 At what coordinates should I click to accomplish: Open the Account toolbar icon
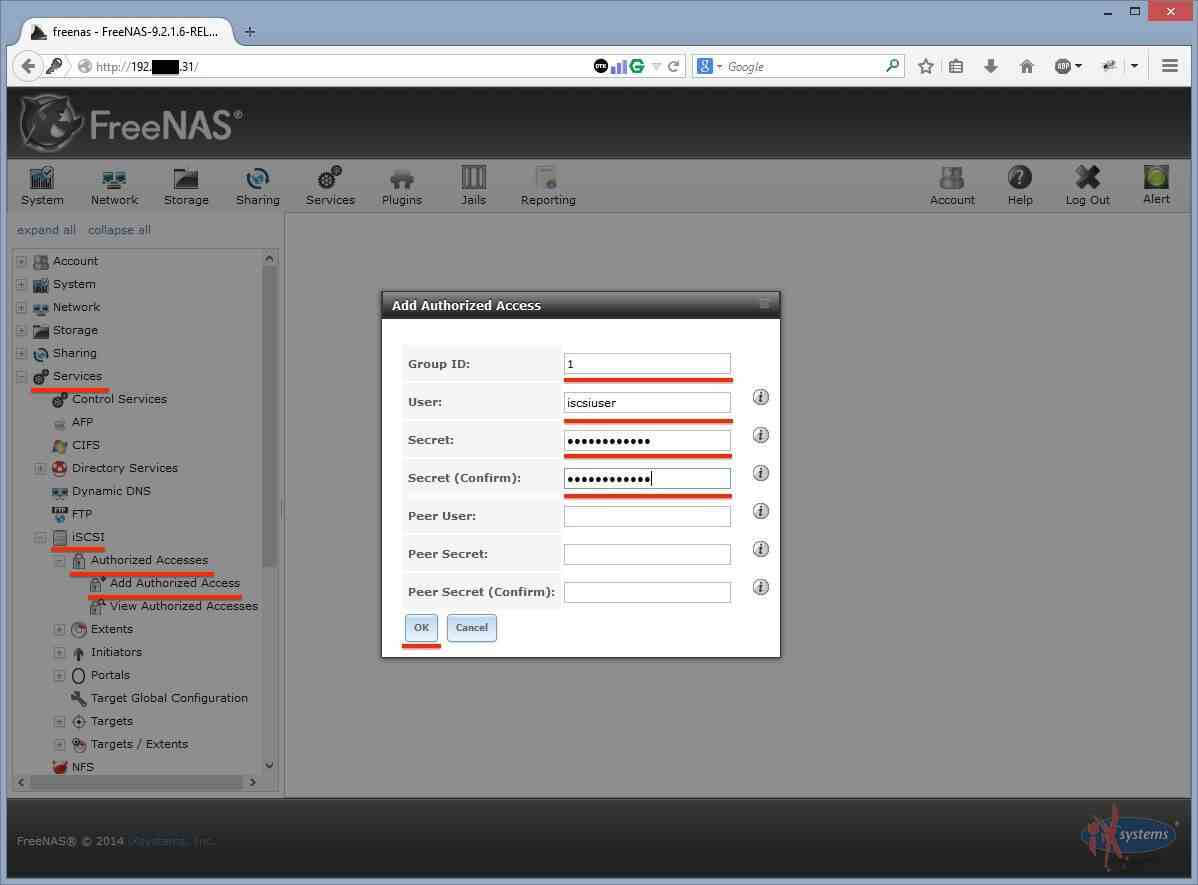952,186
